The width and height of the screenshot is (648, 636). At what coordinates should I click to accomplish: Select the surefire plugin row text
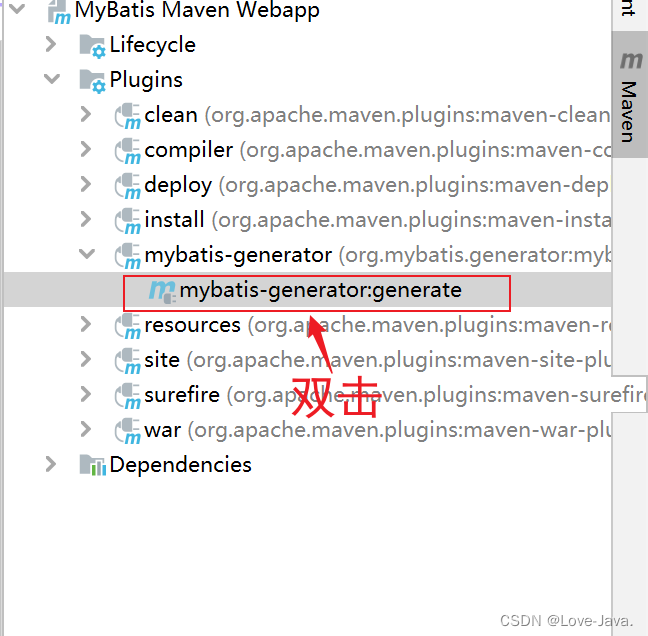395,395
